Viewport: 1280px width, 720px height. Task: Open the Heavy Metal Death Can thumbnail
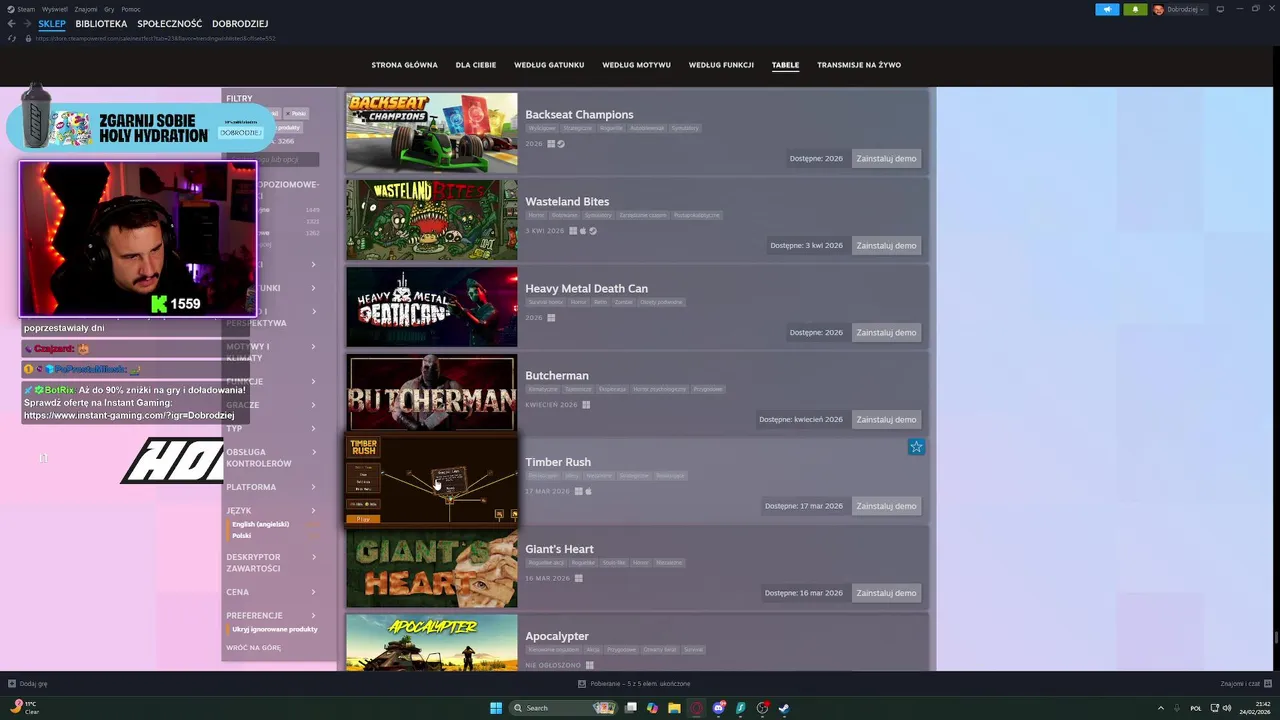(x=432, y=307)
